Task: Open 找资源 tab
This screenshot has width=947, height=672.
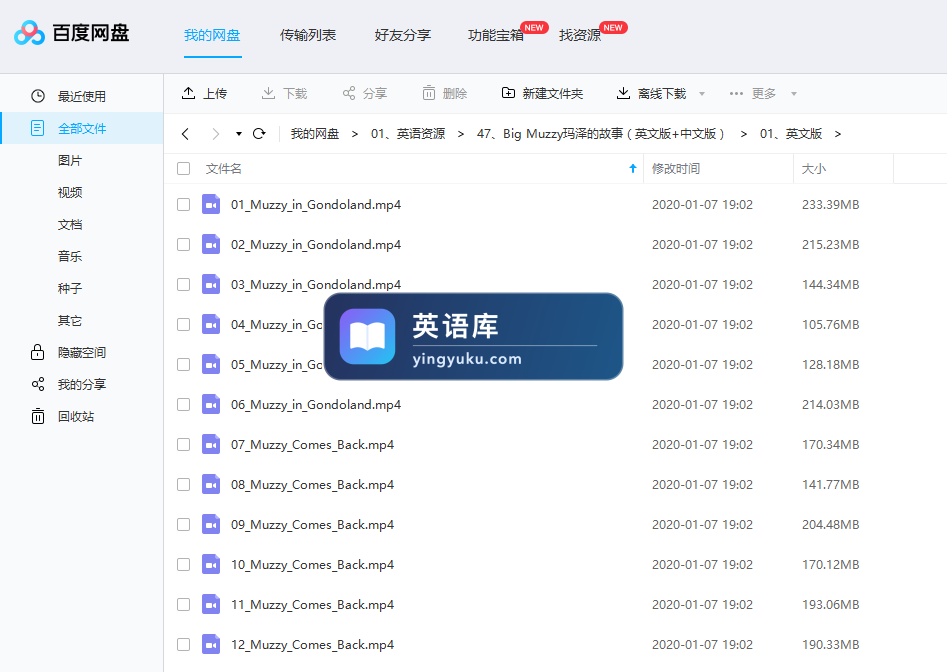Action: (x=580, y=35)
